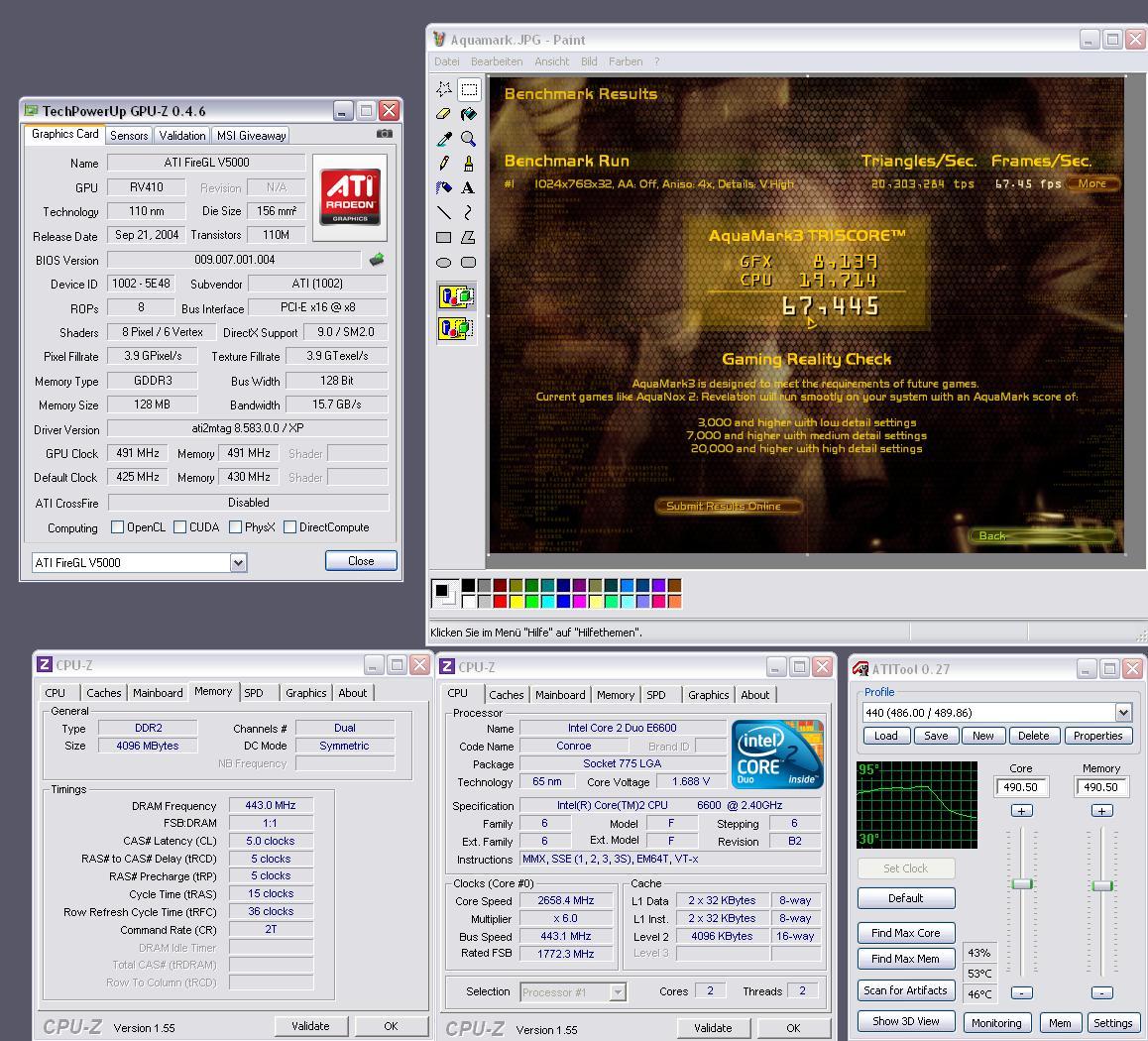Select the rectangular Select tool in Paint
This screenshot has width=1148, height=1041.
tap(469, 89)
